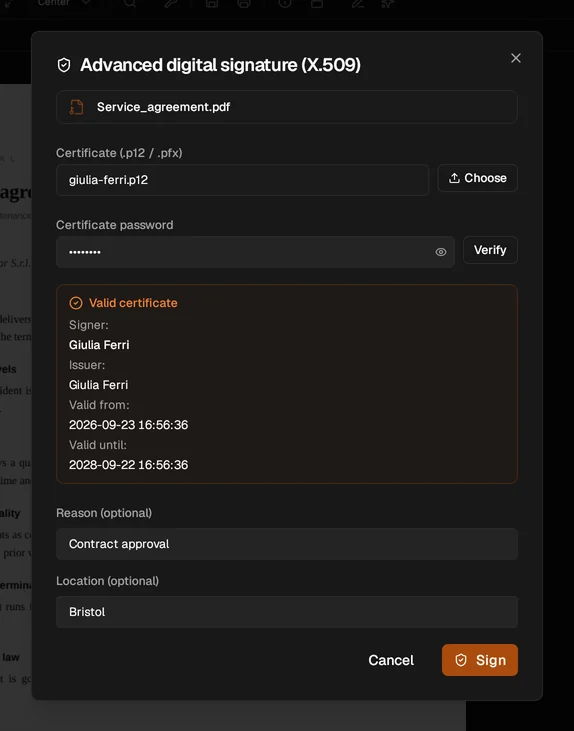Click the Certificate (.p12 / .pfx) label
Image resolution: width=574 pixels, height=731 pixels.
coord(119,153)
